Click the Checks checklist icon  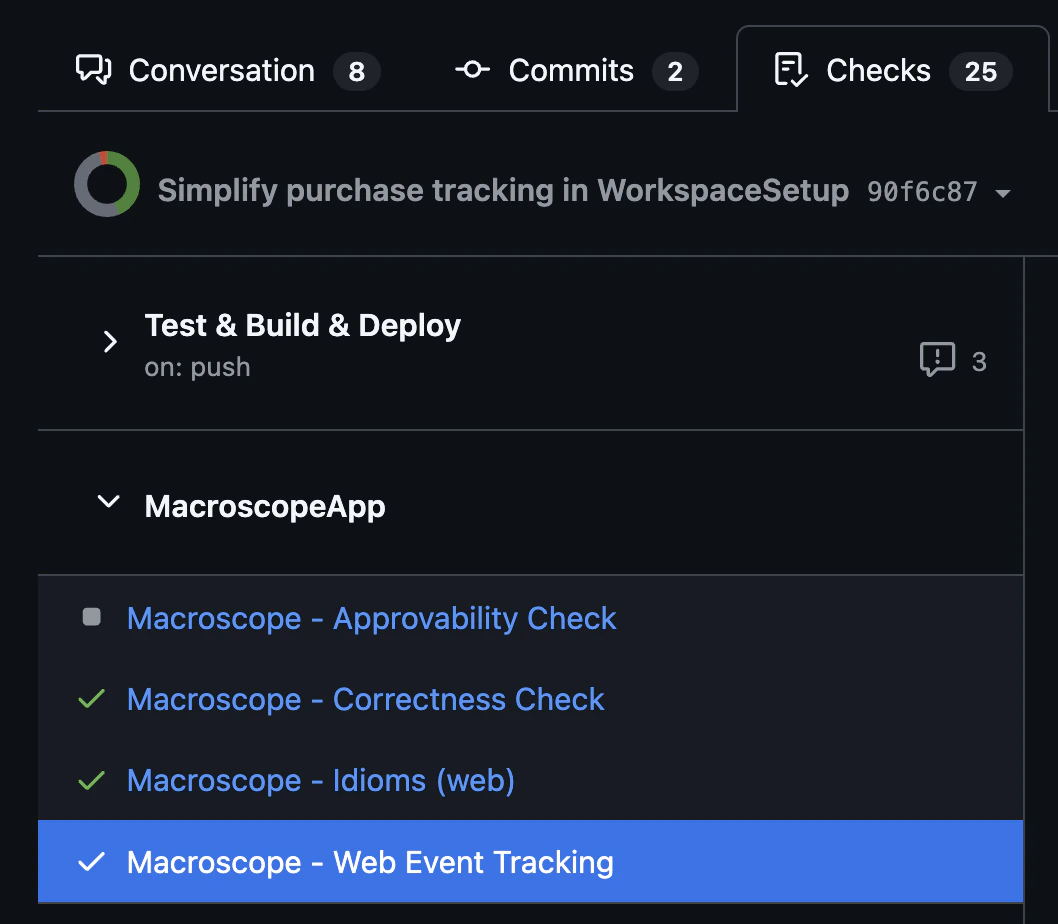790,70
